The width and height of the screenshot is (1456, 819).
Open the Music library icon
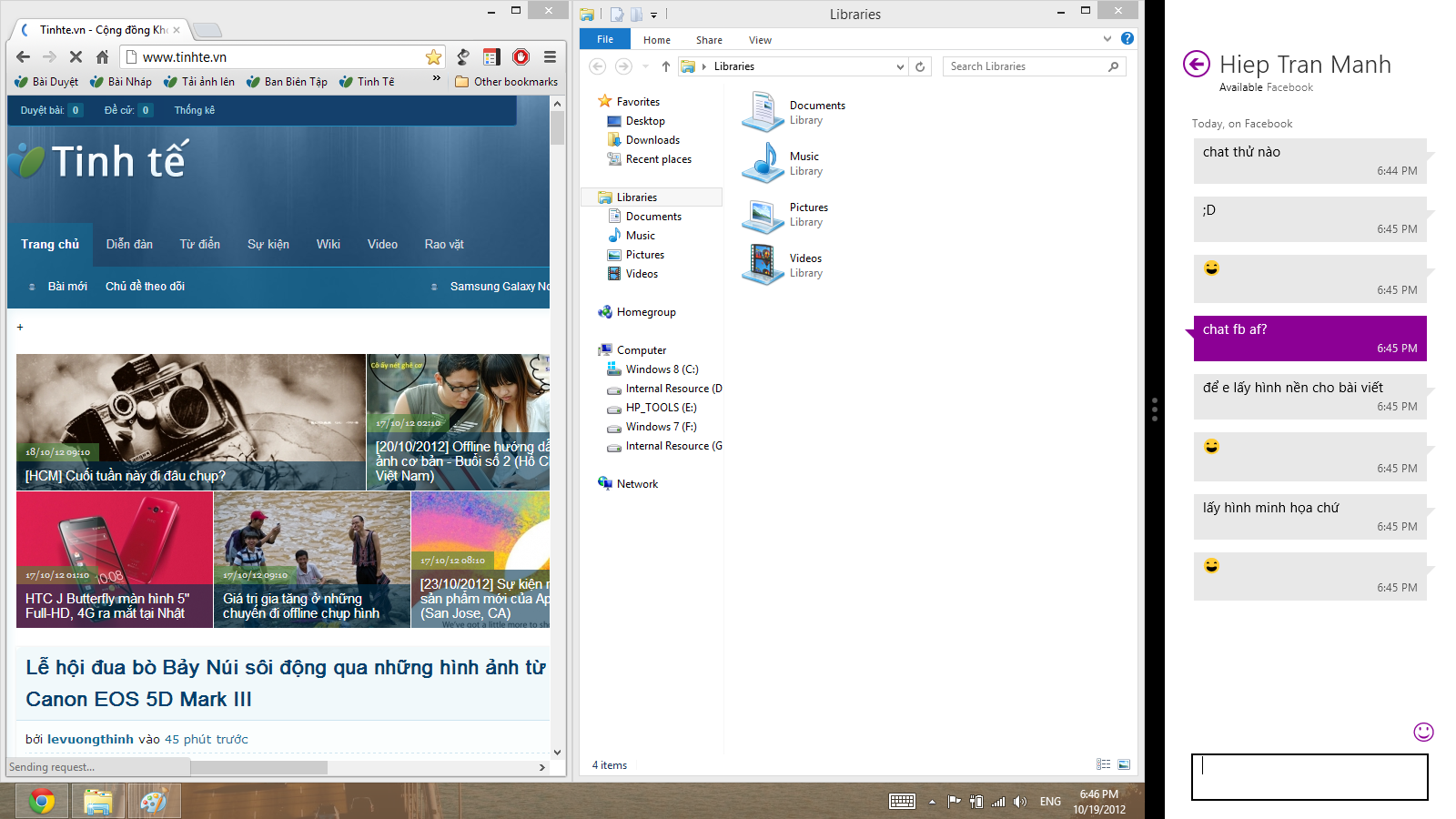tap(762, 163)
